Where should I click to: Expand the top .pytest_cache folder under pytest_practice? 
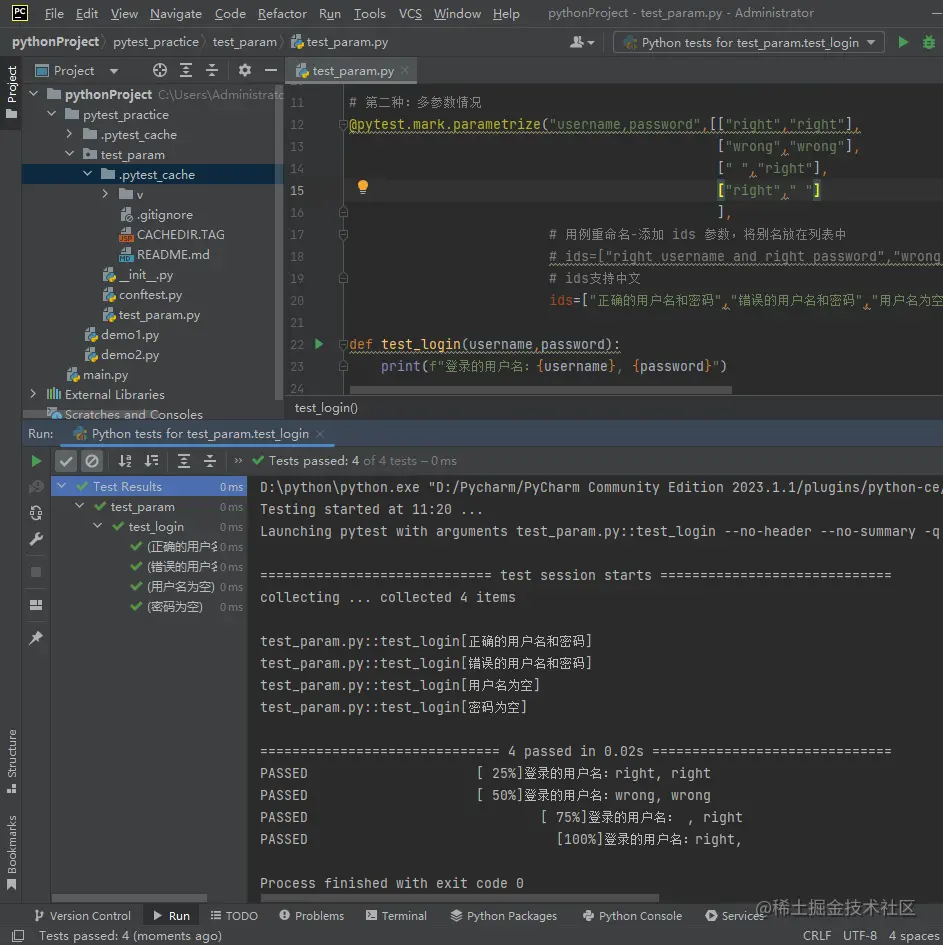69,134
